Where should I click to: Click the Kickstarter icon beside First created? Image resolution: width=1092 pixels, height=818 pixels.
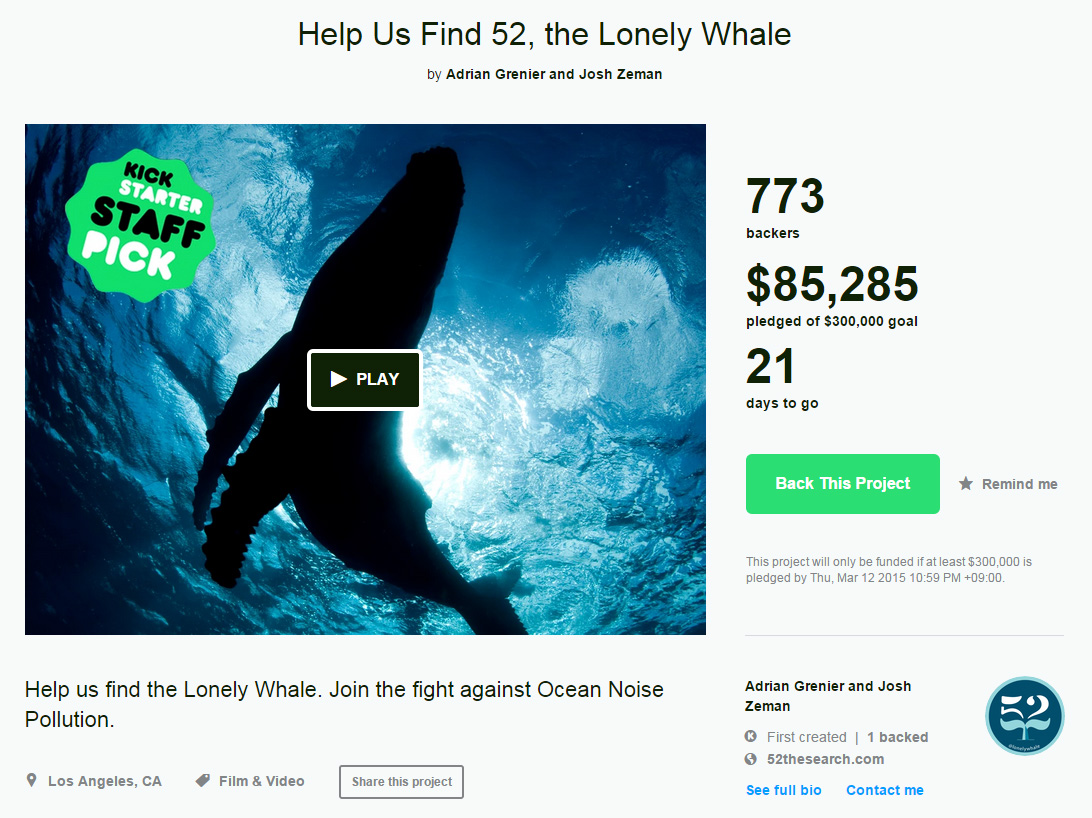coord(751,736)
